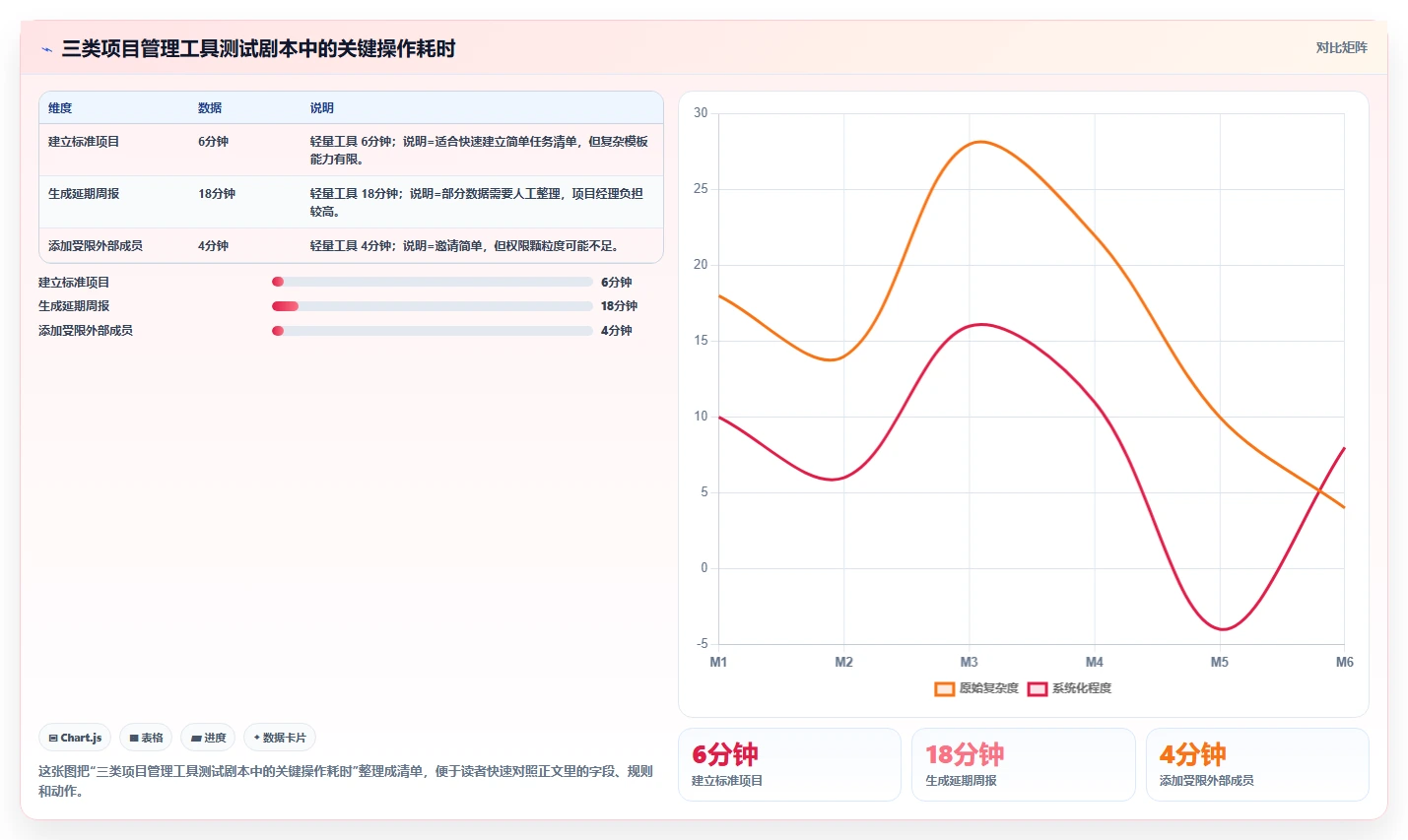1408x840 pixels.
Task: Click 18分钟 value right of progress bar
Action: pyautogui.click(x=619, y=306)
